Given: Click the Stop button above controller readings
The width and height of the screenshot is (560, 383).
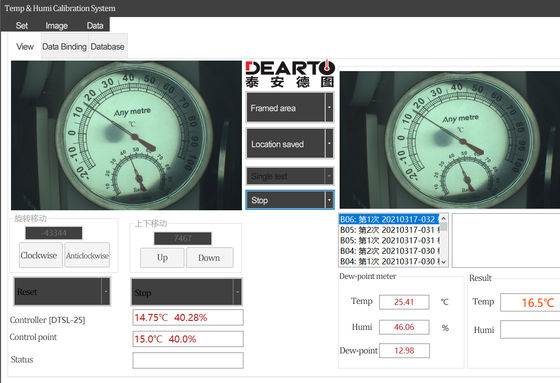Looking at the screenshot, I should click(182, 292).
